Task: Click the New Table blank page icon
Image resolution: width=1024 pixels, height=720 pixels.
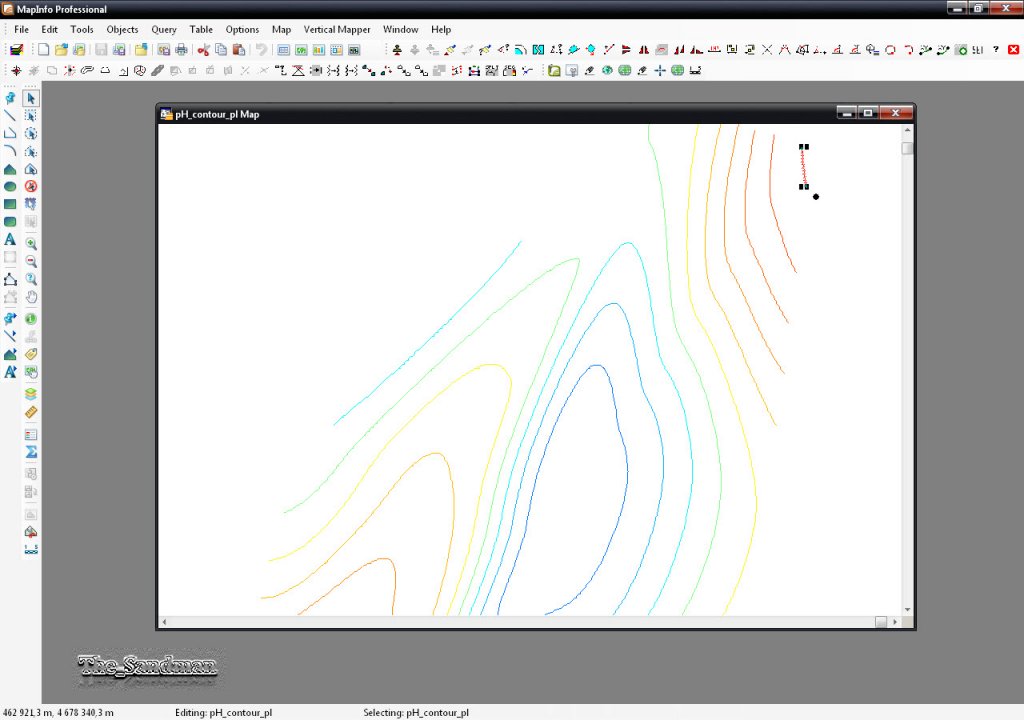Action: tap(44, 49)
